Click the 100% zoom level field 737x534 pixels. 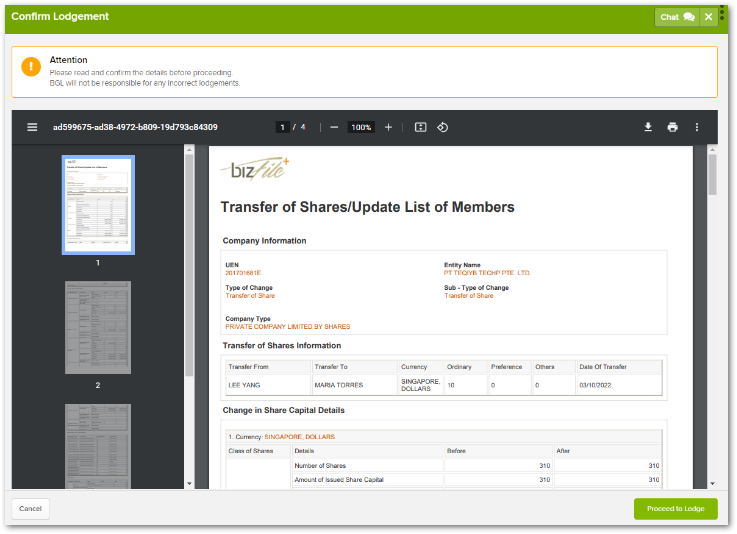(x=361, y=127)
